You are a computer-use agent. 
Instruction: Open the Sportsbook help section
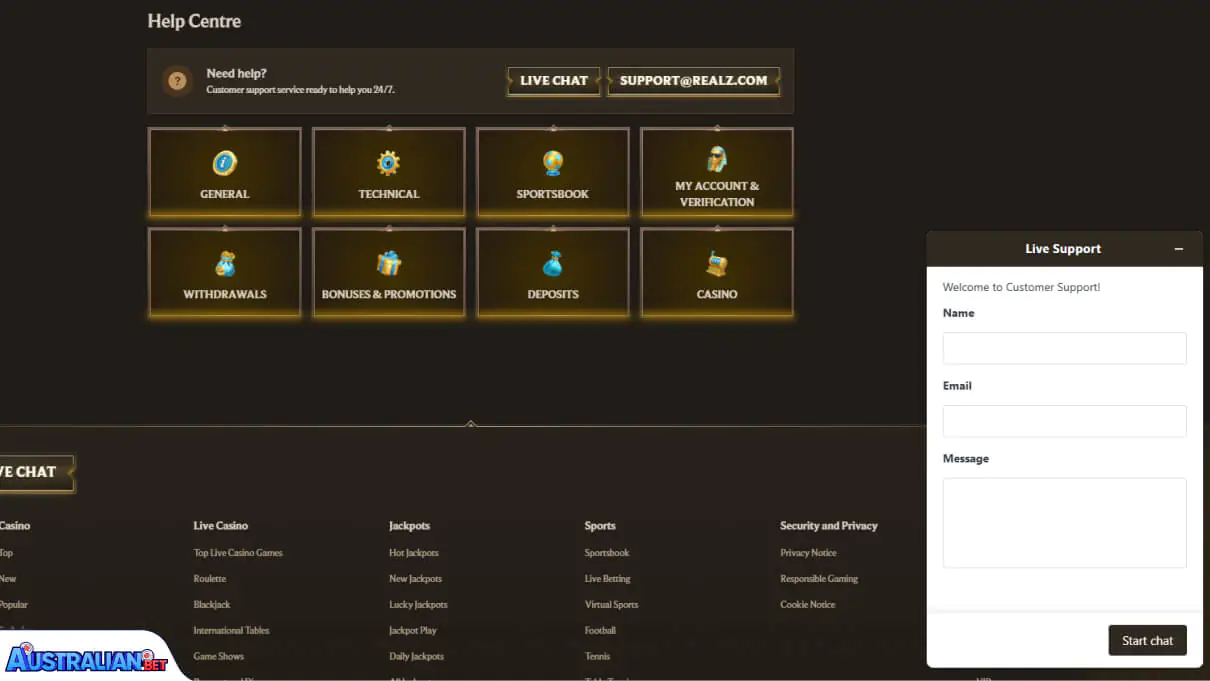click(x=552, y=172)
